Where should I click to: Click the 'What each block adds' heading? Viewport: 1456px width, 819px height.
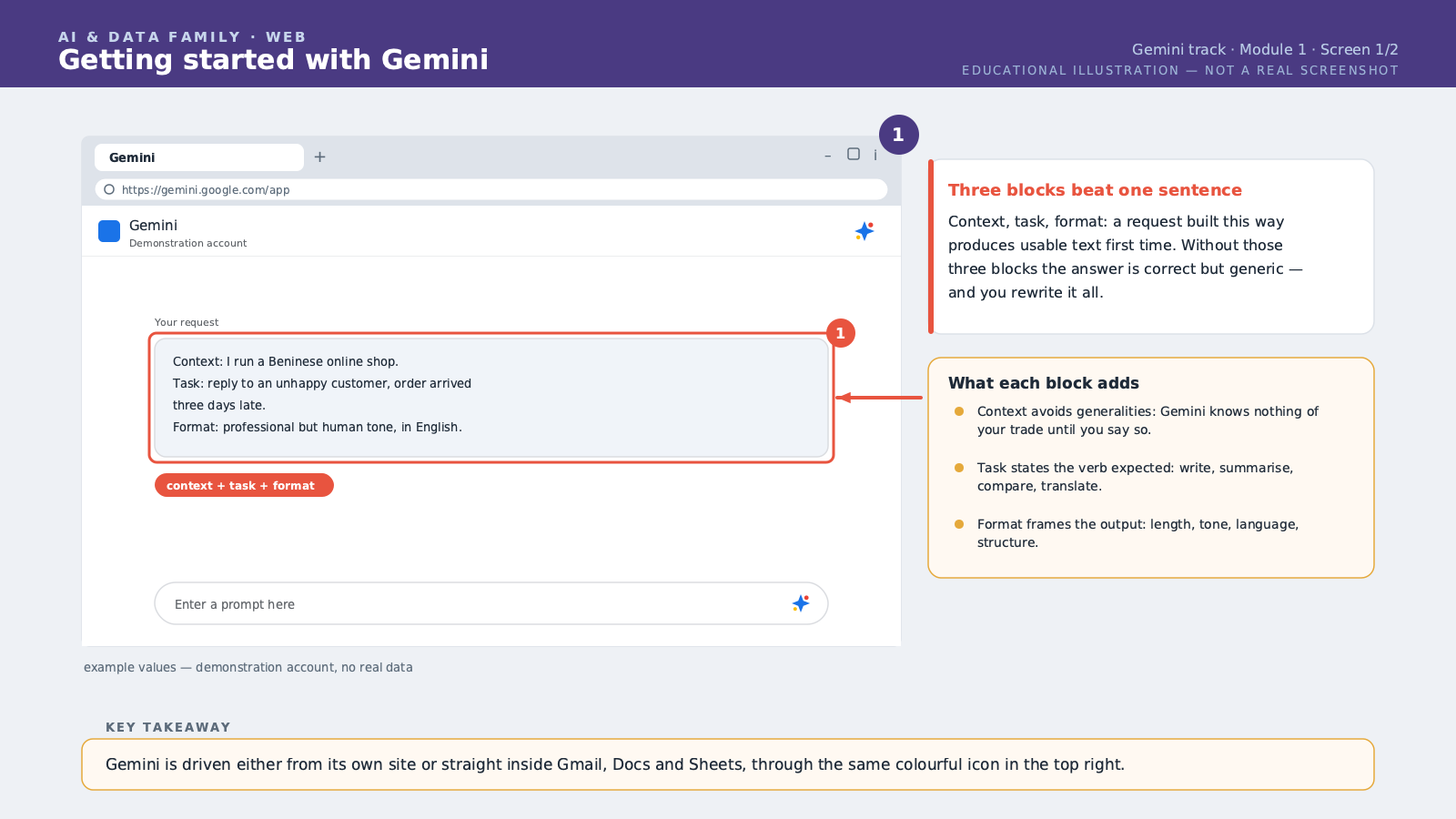[x=1044, y=383]
